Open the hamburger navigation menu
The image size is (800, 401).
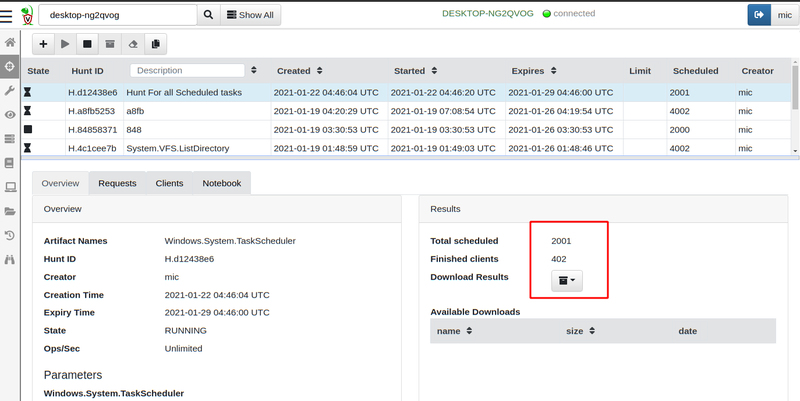(6, 15)
